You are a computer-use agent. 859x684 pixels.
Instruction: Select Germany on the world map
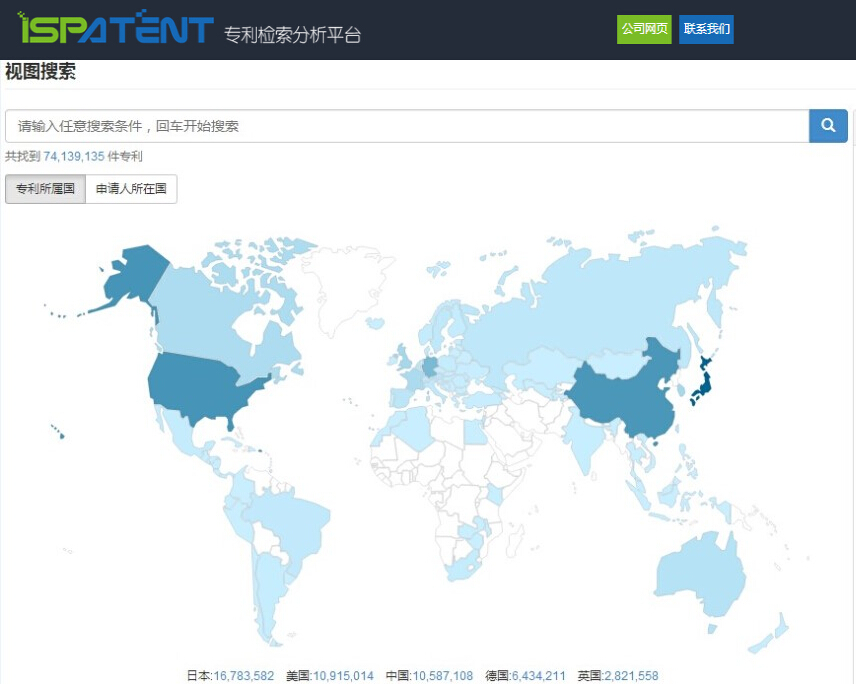pos(431,367)
